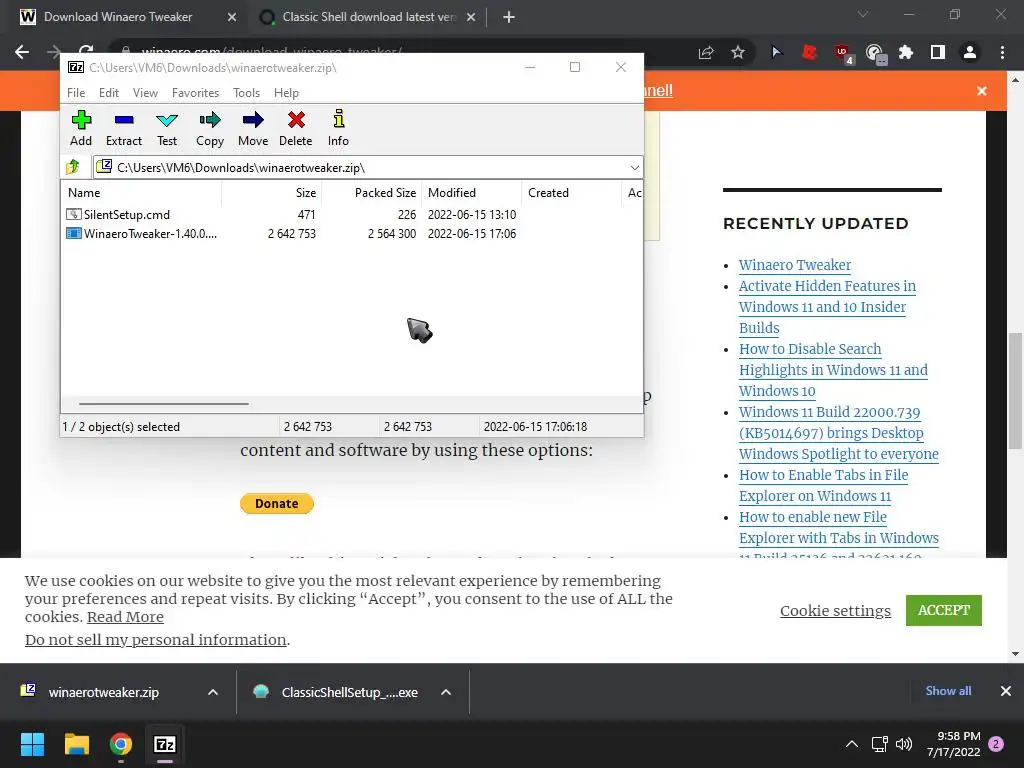Image resolution: width=1024 pixels, height=768 pixels.
Task: Click the Read More cookie link
Action: point(125,617)
